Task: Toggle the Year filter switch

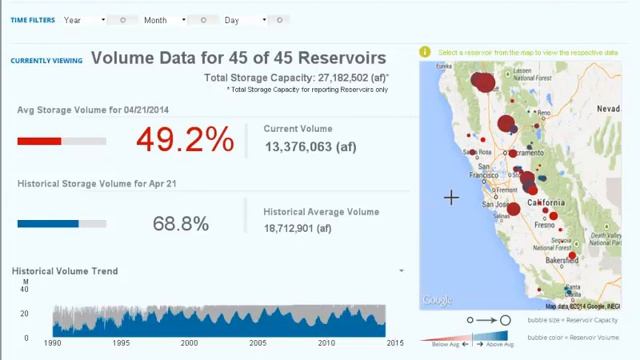Action: 122,20
